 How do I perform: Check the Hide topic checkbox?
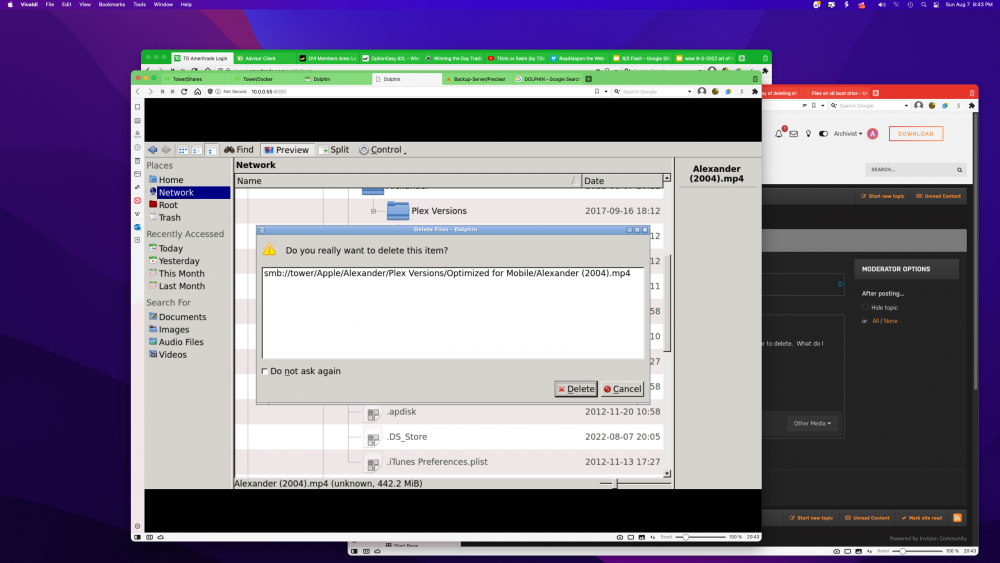click(865, 307)
